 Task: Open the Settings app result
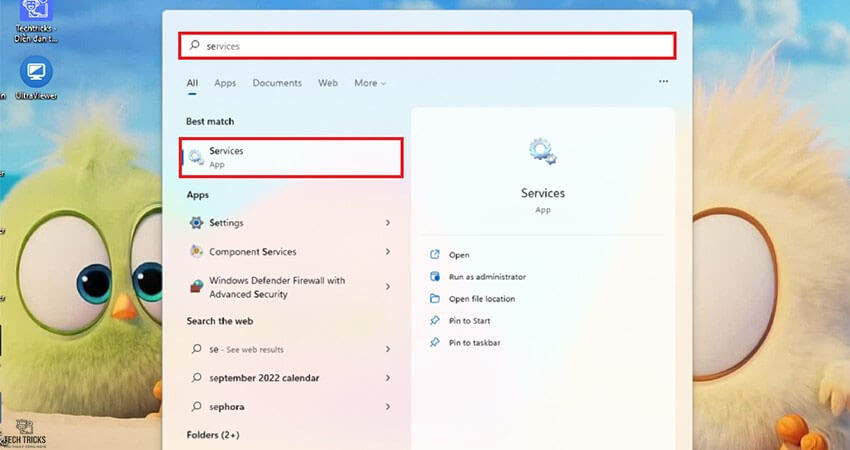[x=292, y=223]
